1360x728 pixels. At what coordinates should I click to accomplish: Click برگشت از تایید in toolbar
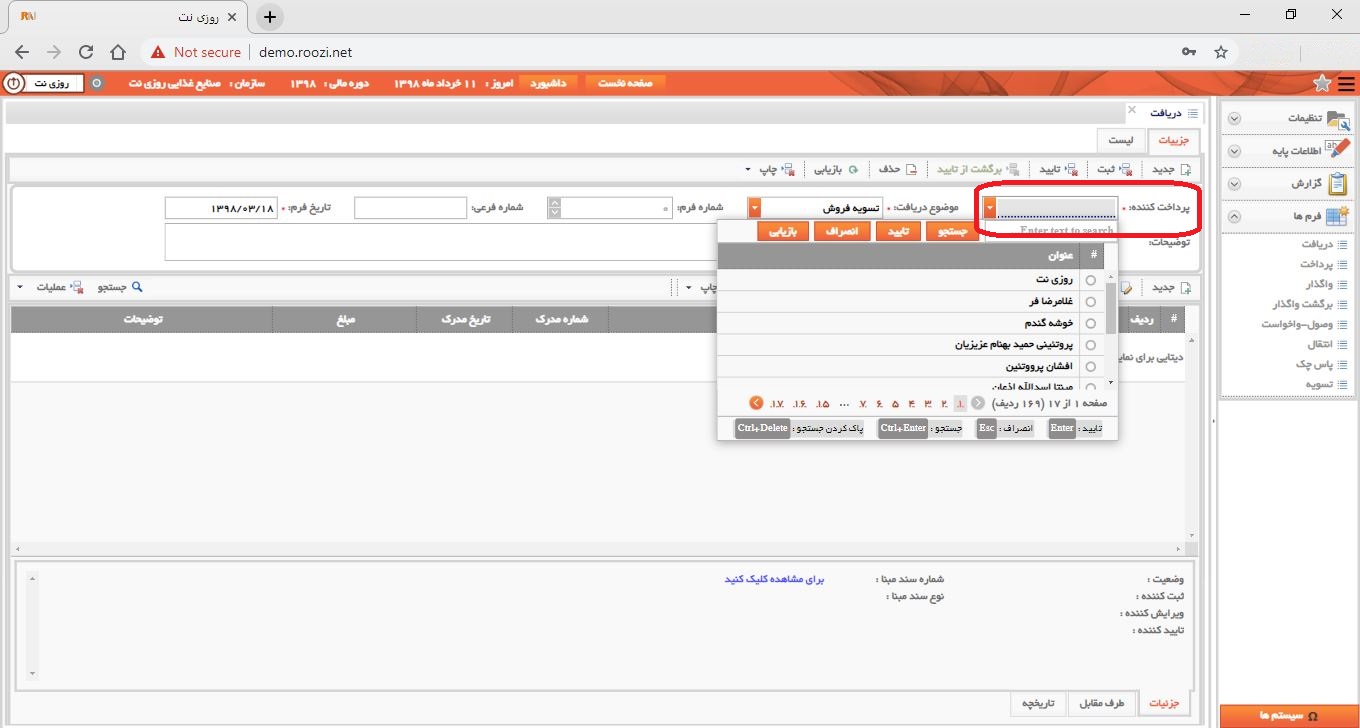point(978,169)
